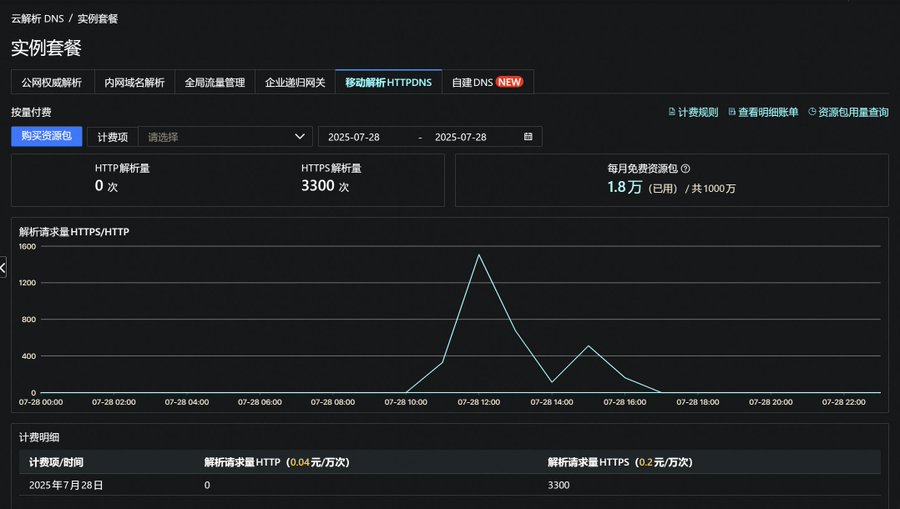The height and width of the screenshot is (509, 900).
Task: Click the help icon beside 每月免费资源包
Action: click(685, 169)
